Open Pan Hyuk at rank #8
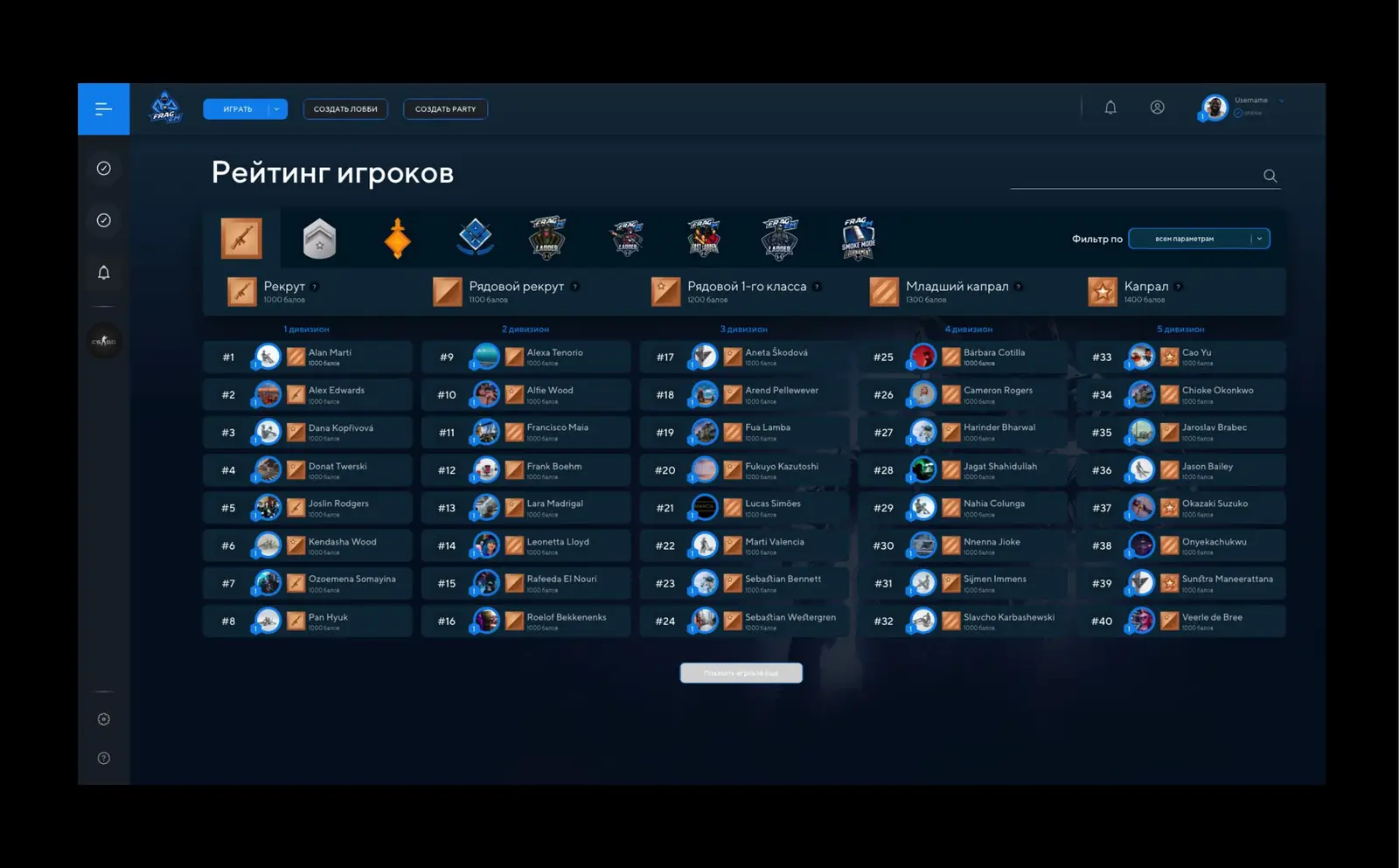Screen dimensions: 1399x868 308,621
